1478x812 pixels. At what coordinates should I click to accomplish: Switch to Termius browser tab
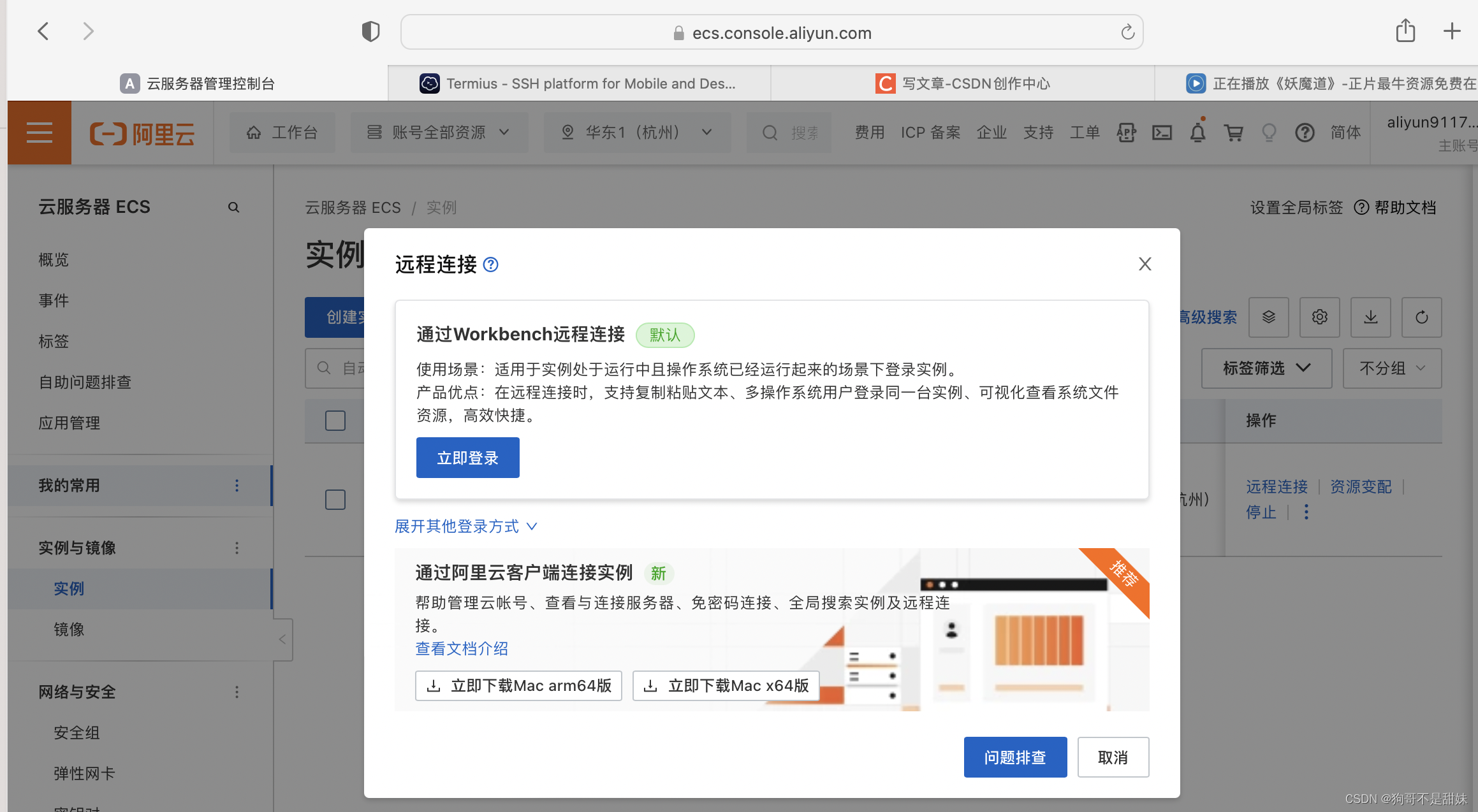click(579, 83)
